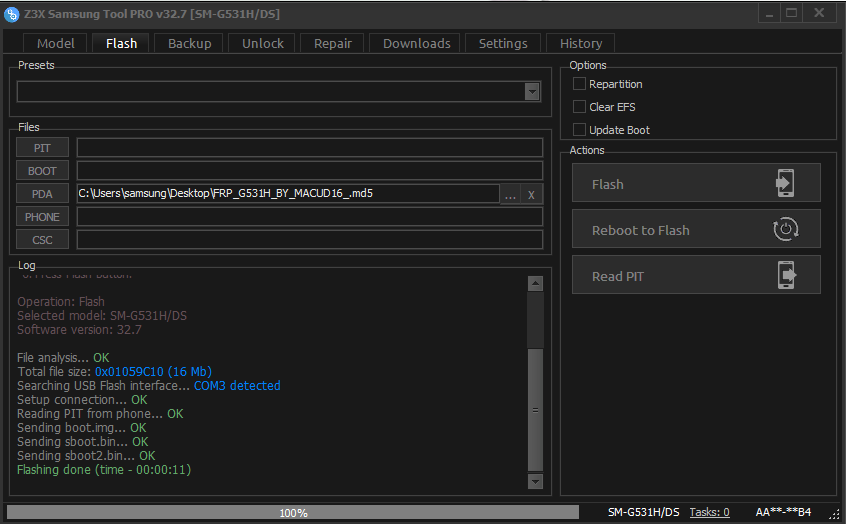Open the Repair tab
846x524 pixels.
(332, 43)
